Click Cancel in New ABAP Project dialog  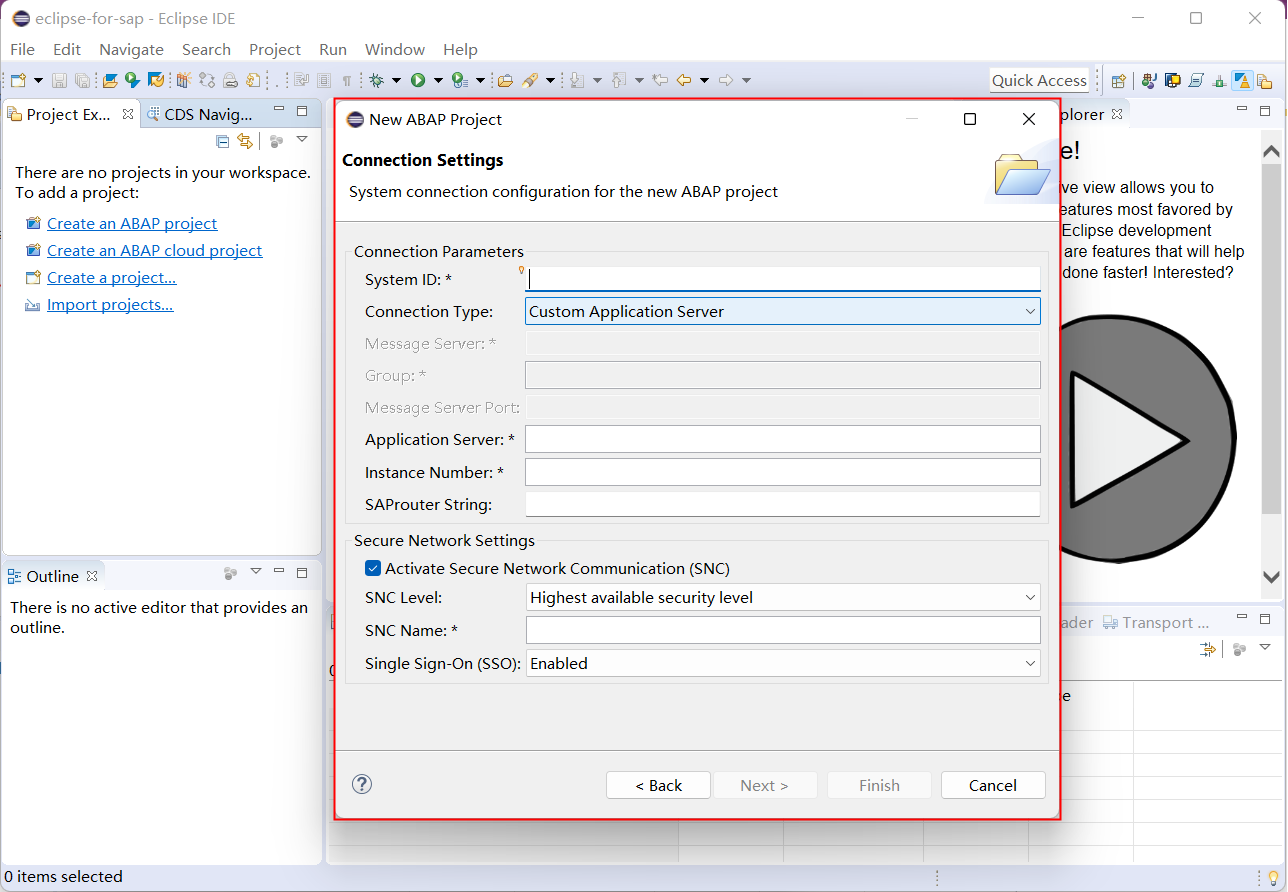993,785
